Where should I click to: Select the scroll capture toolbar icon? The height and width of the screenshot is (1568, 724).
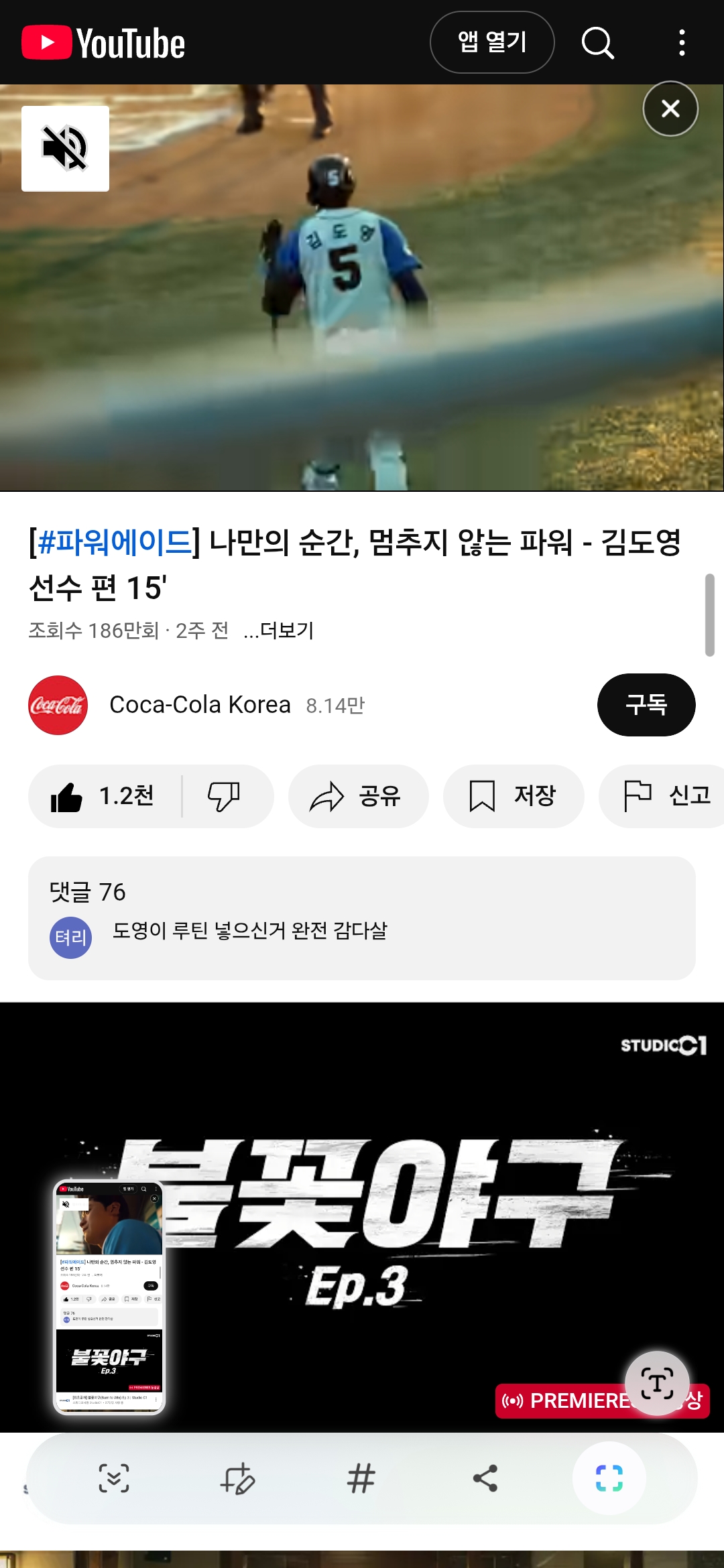pos(114,1478)
